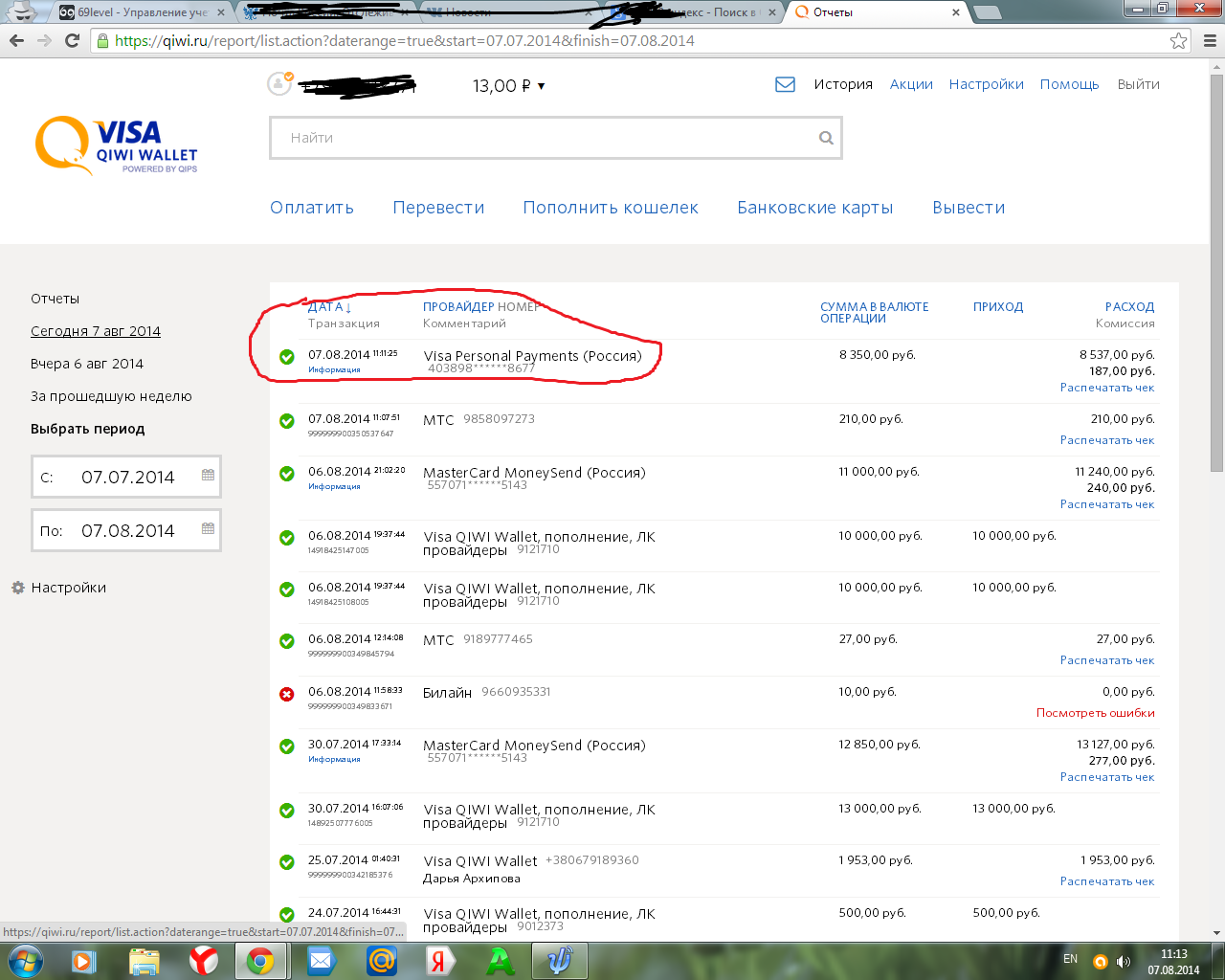Select Сегодня 7 авг 2014 report
Image resolution: width=1225 pixels, height=980 pixels.
[96, 331]
